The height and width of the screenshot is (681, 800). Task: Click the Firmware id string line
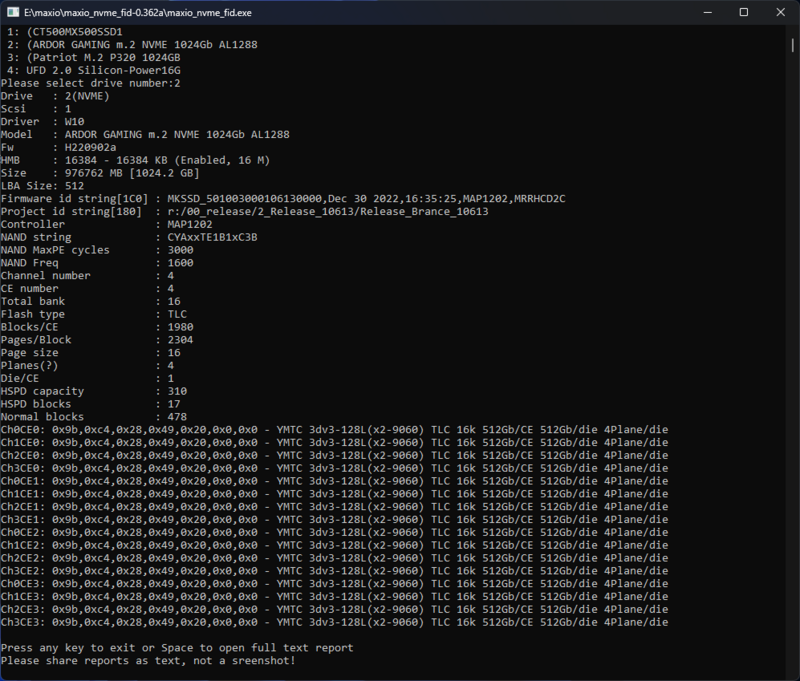click(282, 199)
